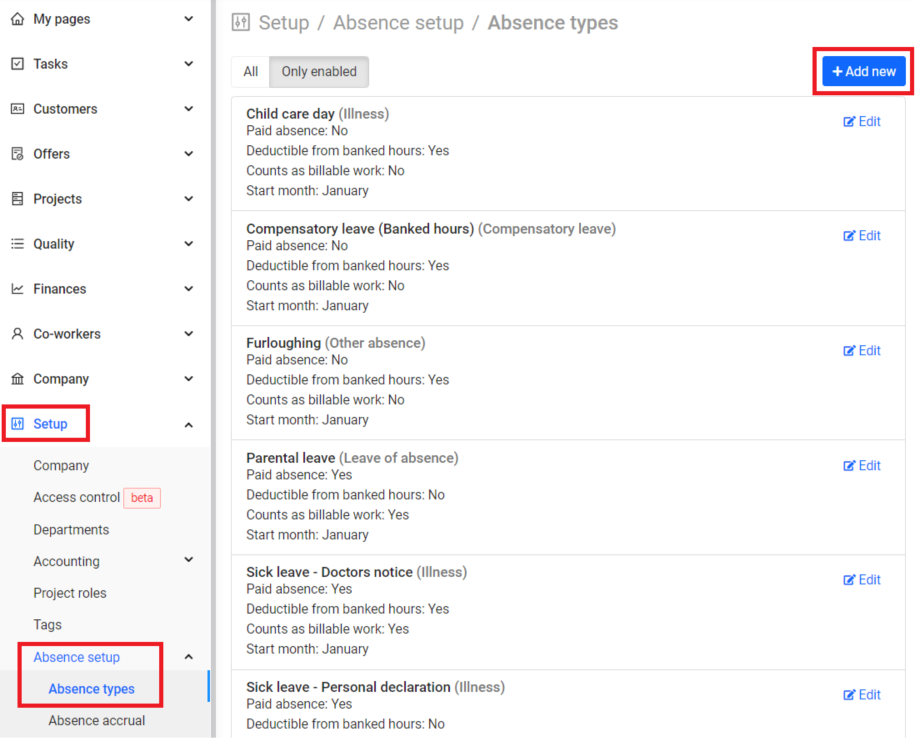The width and height of the screenshot is (919, 745).
Task: Expand the Finances menu chevron
Action: [189, 289]
